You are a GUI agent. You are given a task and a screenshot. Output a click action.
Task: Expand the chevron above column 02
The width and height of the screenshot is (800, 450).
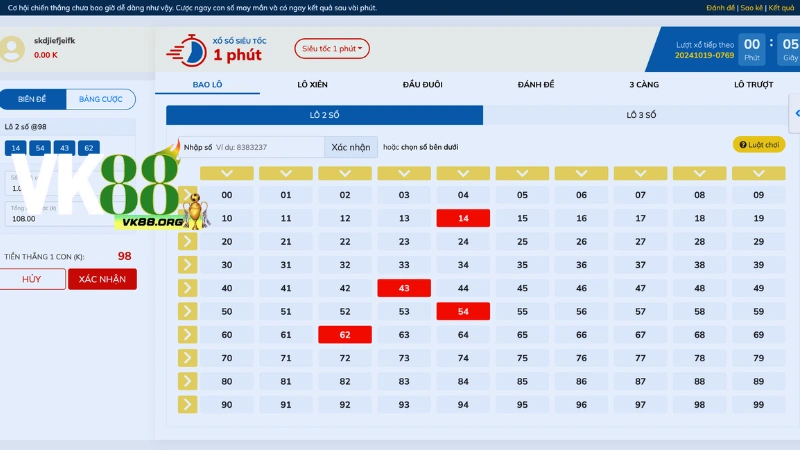[x=345, y=173]
